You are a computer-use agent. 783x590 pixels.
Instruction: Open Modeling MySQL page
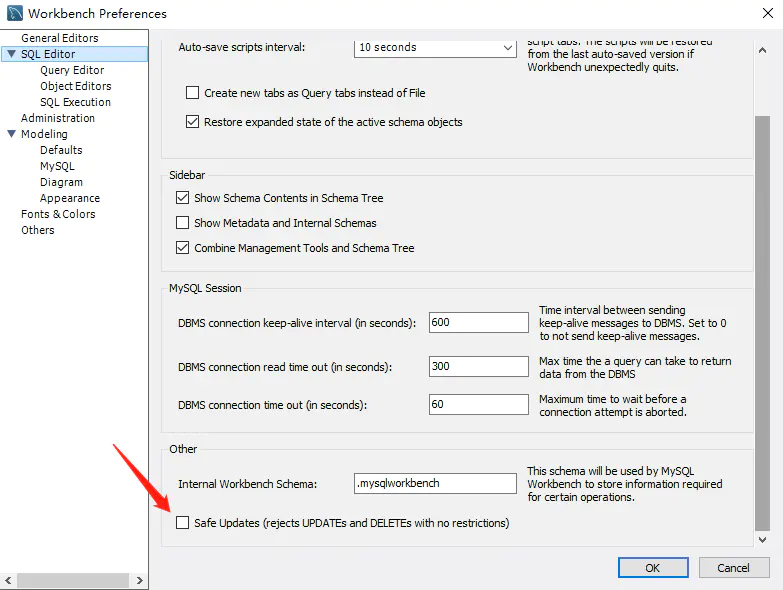(x=57, y=166)
